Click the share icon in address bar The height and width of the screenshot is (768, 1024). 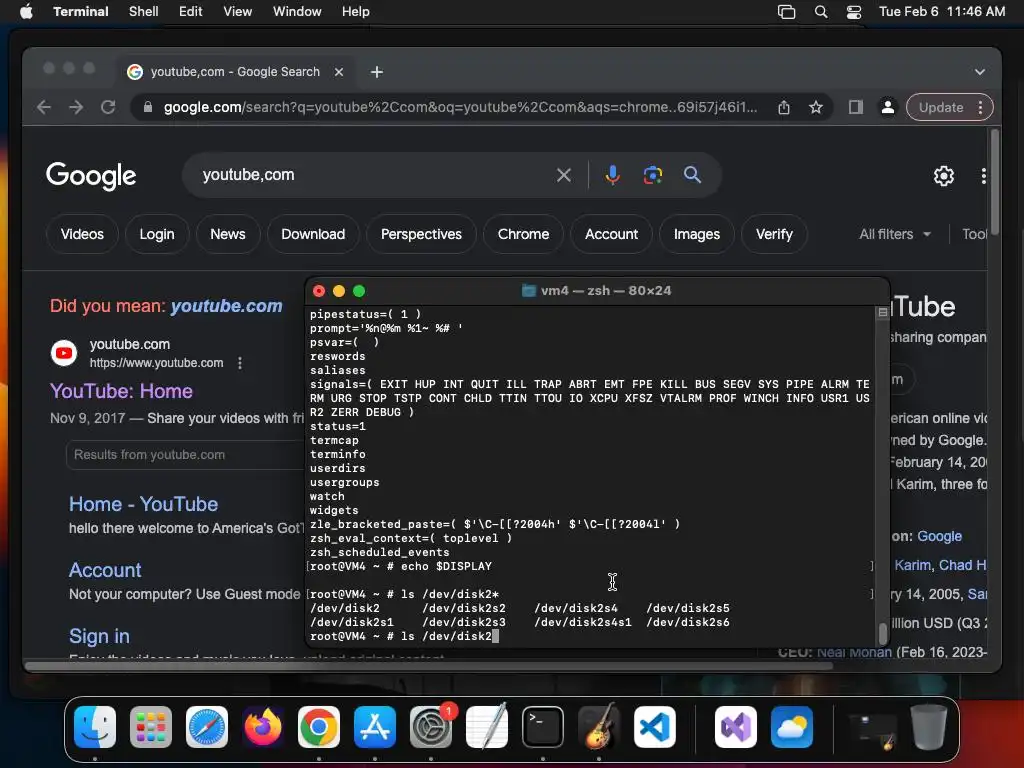click(784, 108)
